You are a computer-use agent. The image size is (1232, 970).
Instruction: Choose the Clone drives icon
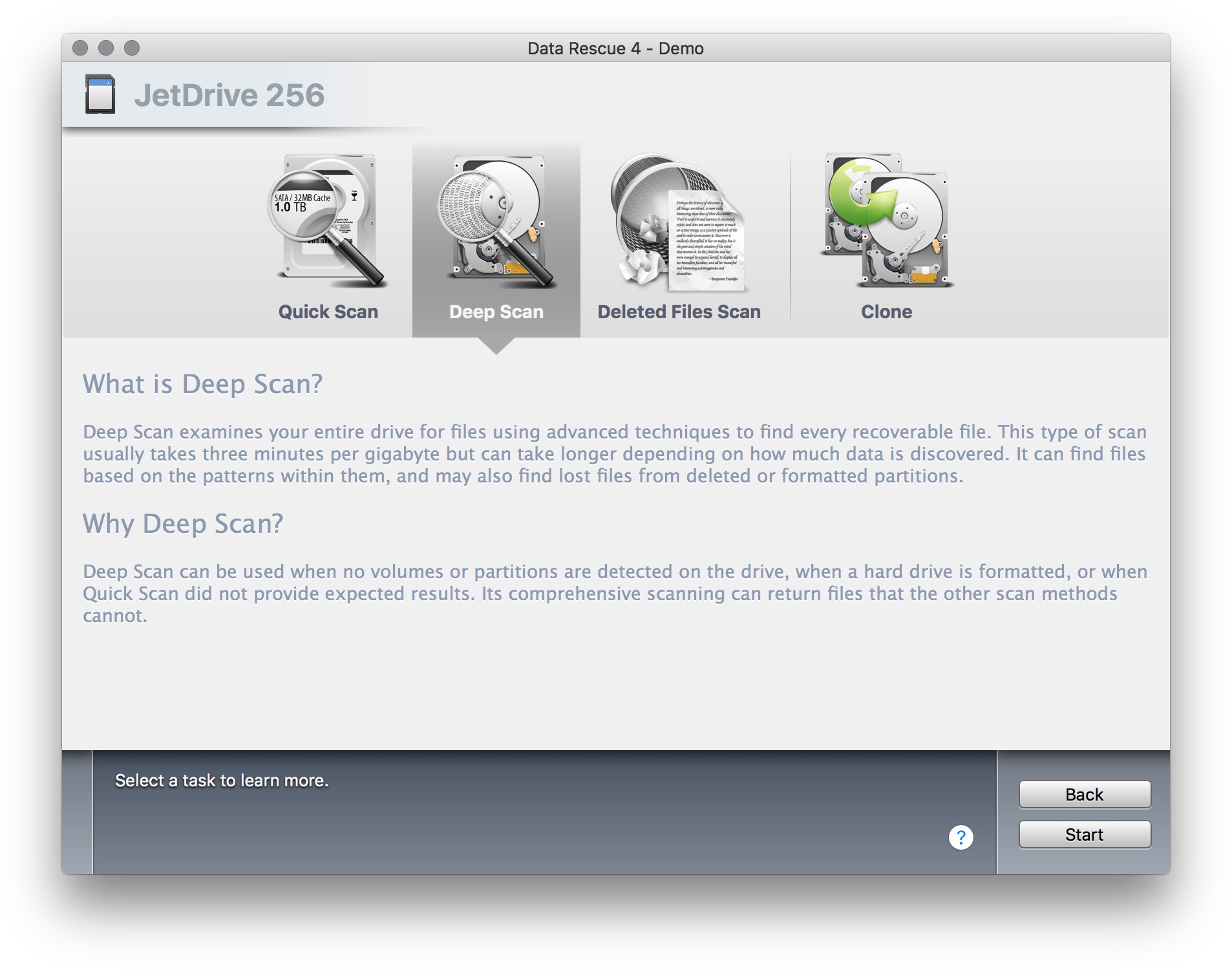click(886, 220)
